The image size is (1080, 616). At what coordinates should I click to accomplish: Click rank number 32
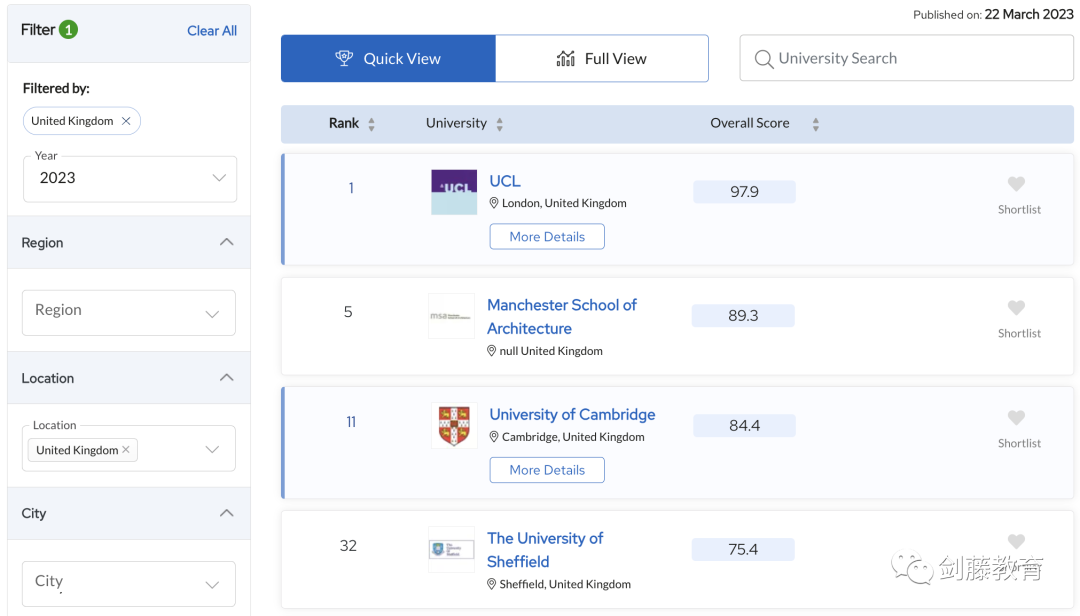(x=349, y=546)
